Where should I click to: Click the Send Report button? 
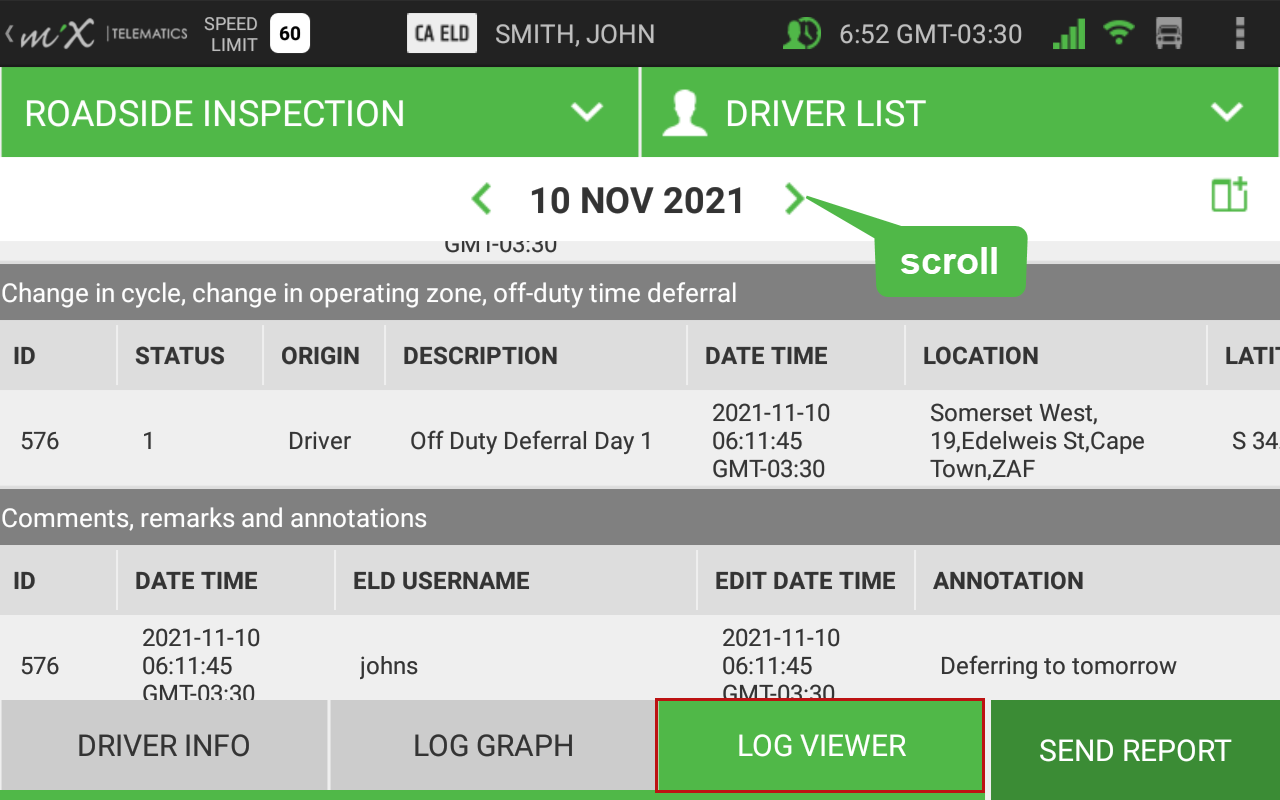tap(1135, 750)
